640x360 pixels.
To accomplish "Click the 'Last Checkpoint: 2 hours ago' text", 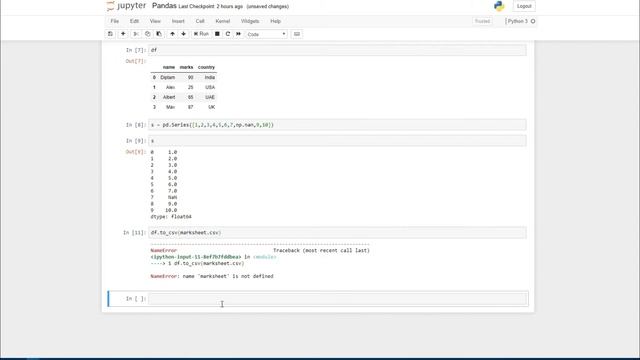I will coord(211,7).
